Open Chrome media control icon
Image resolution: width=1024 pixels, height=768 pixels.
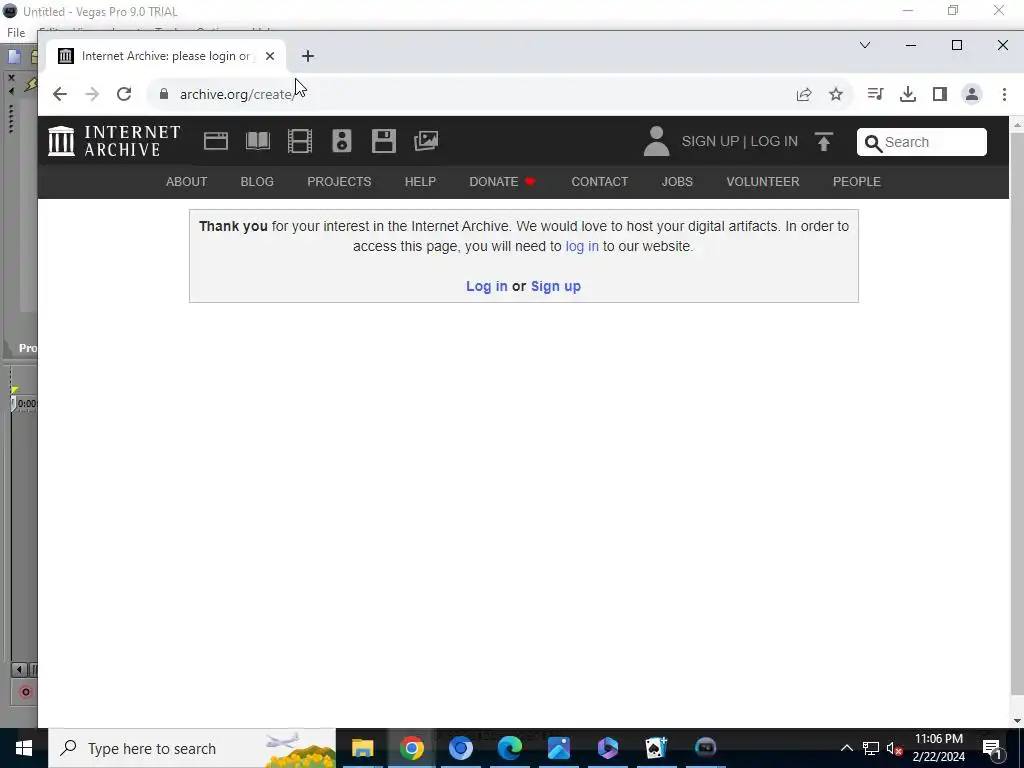coord(875,94)
